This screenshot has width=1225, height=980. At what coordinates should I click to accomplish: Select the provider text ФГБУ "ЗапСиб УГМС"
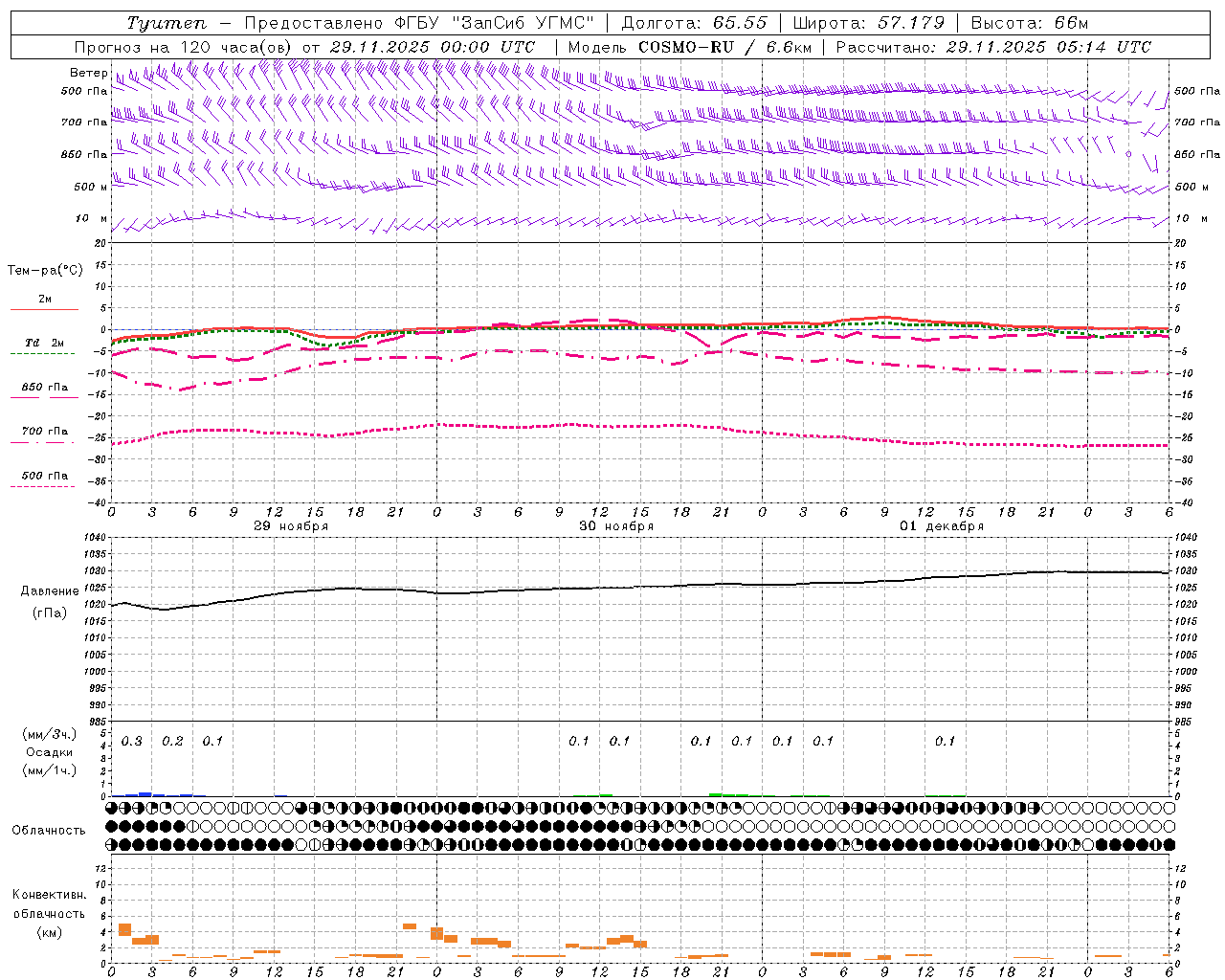pos(495,23)
